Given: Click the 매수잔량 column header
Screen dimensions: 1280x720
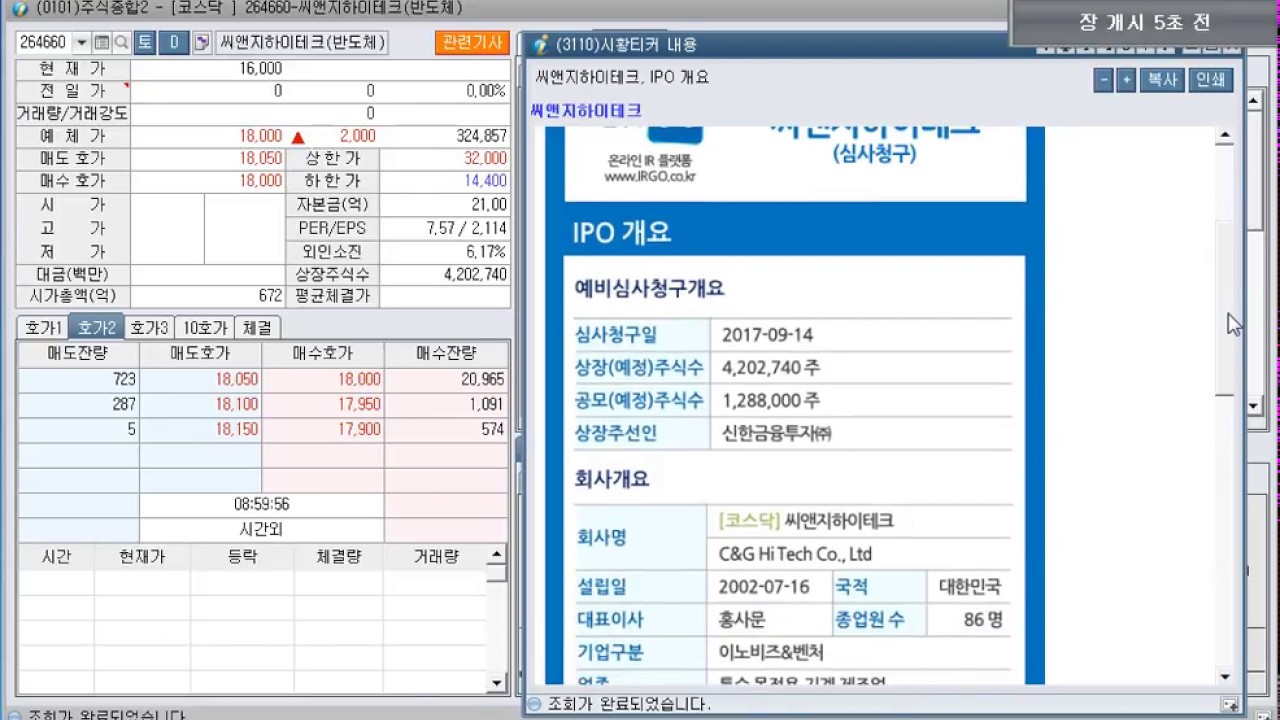Looking at the screenshot, I should pos(446,354).
